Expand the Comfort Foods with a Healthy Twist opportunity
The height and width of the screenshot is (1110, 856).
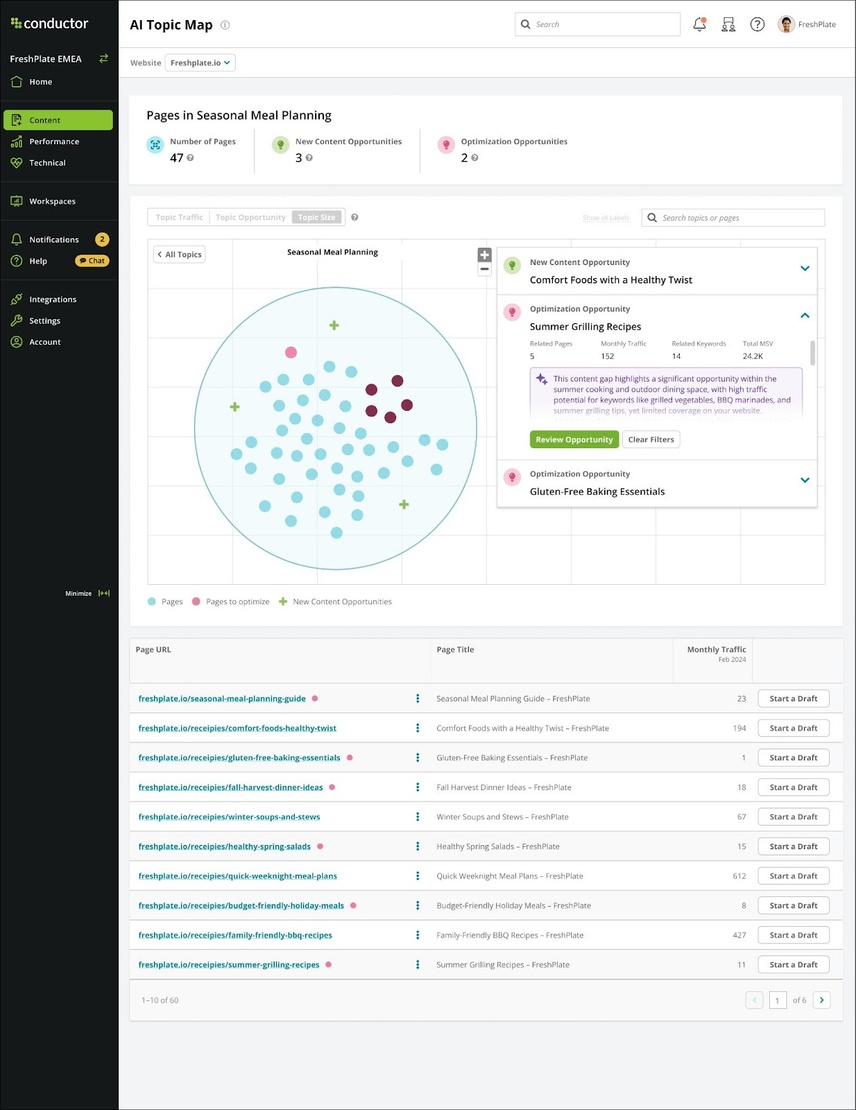pyautogui.click(x=804, y=268)
